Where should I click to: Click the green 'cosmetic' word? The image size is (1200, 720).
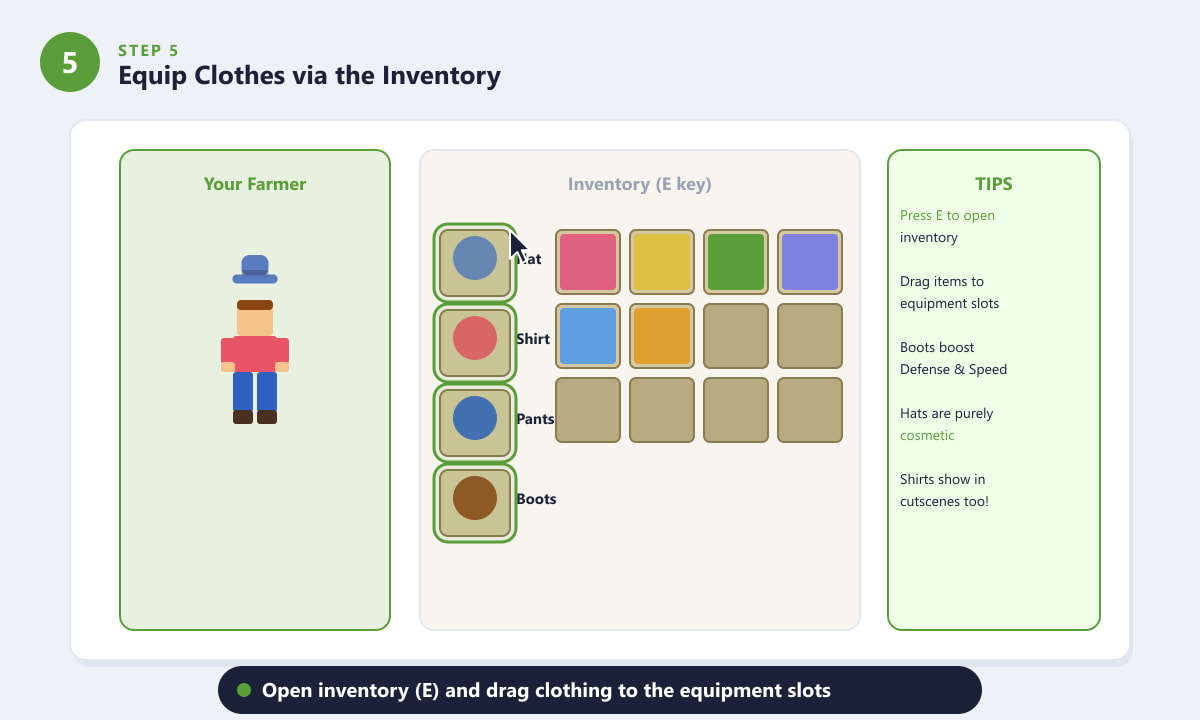(927, 436)
